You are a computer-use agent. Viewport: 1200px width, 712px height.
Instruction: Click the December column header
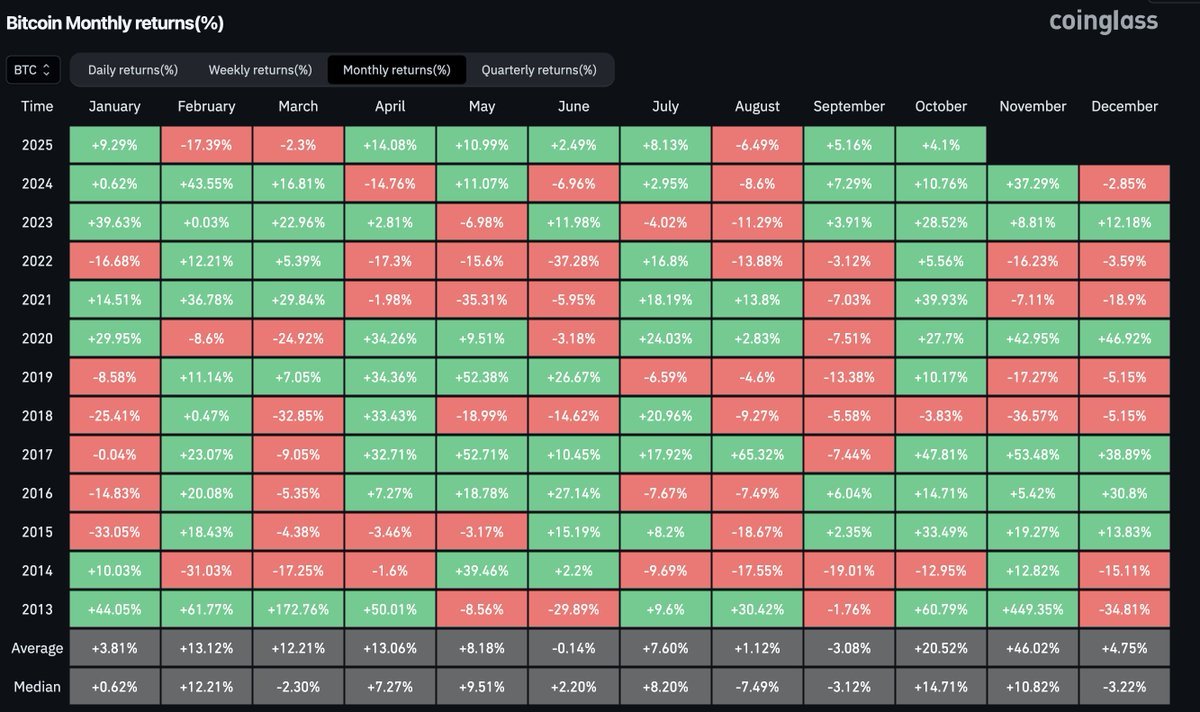(1124, 106)
